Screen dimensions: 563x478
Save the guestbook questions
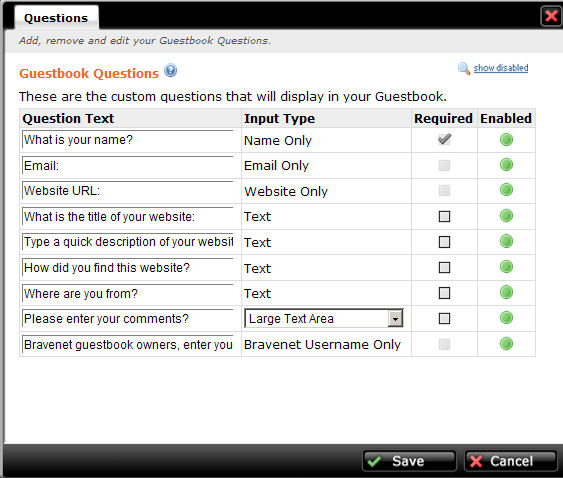pyautogui.click(x=409, y=461)
